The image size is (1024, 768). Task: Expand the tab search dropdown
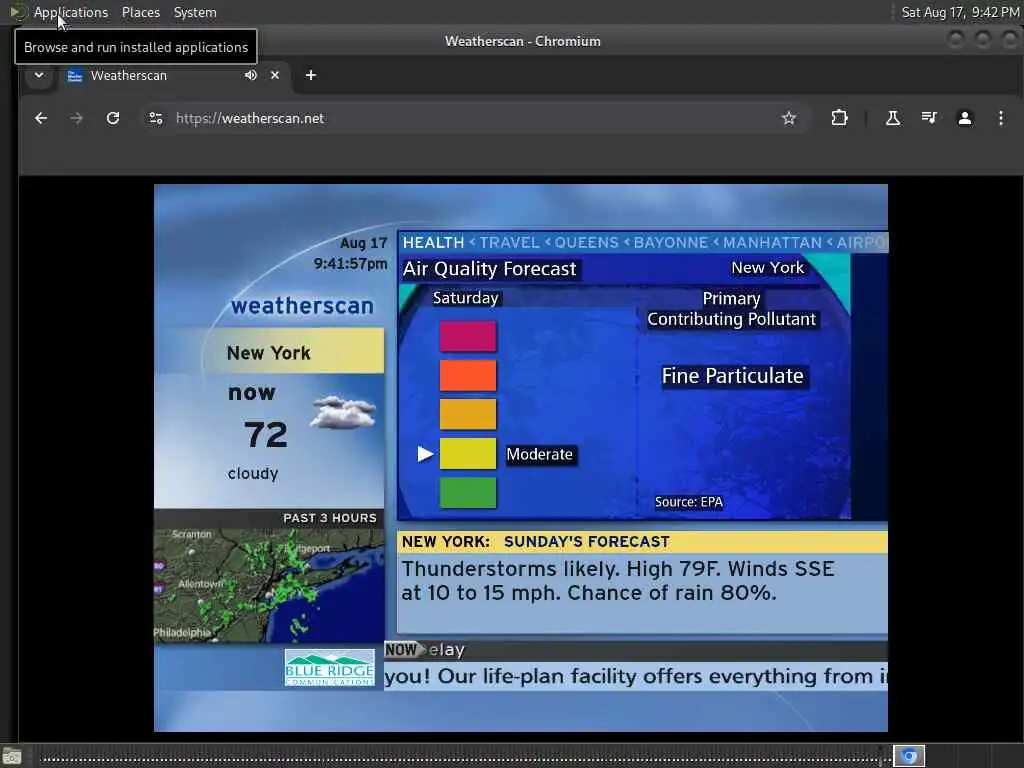[x=39, y=75]
